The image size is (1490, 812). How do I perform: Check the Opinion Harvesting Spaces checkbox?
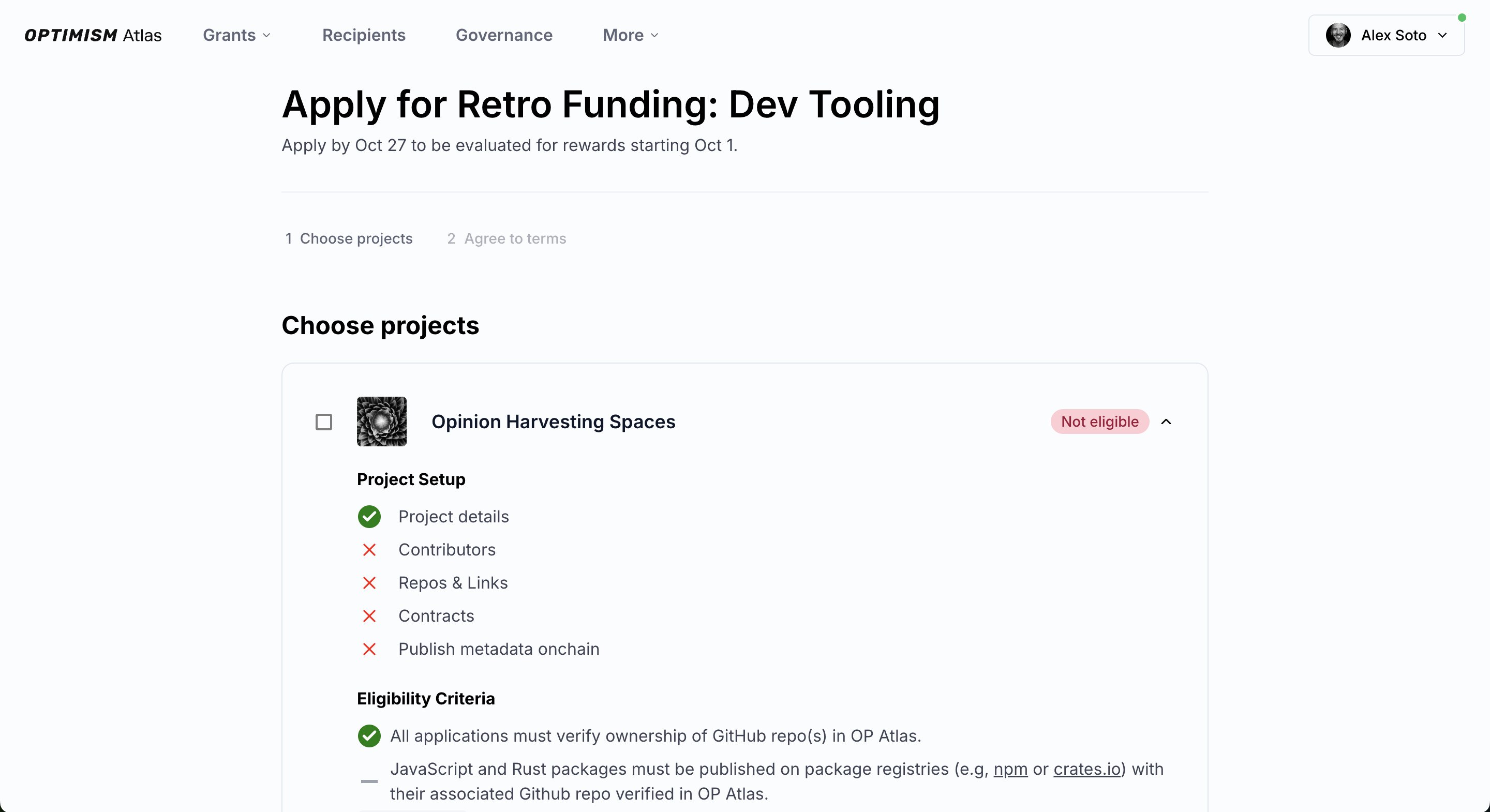324,422
